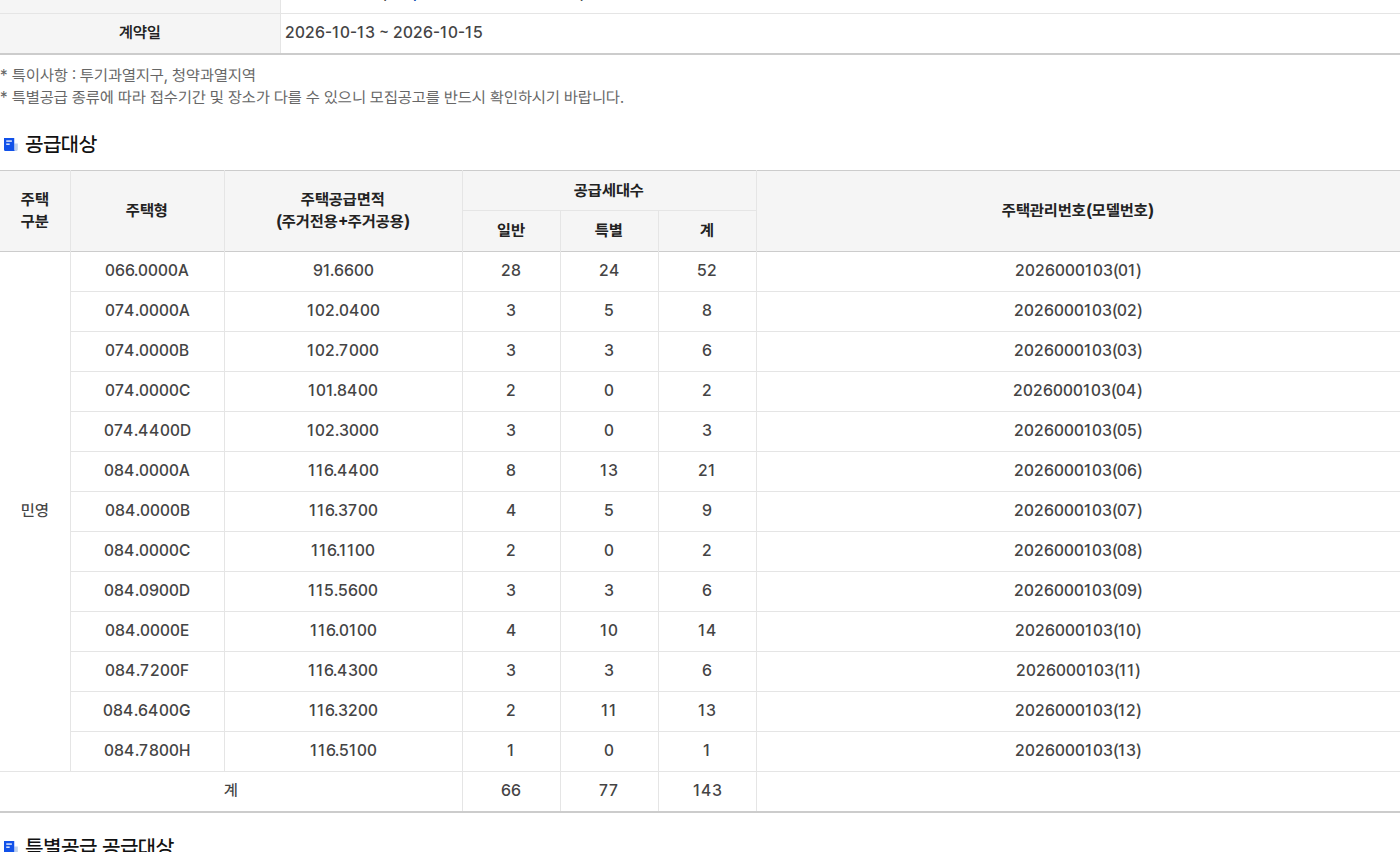The image size is (1400, 852).
Task: Click supply area value 116.4400
Action: 343,471
